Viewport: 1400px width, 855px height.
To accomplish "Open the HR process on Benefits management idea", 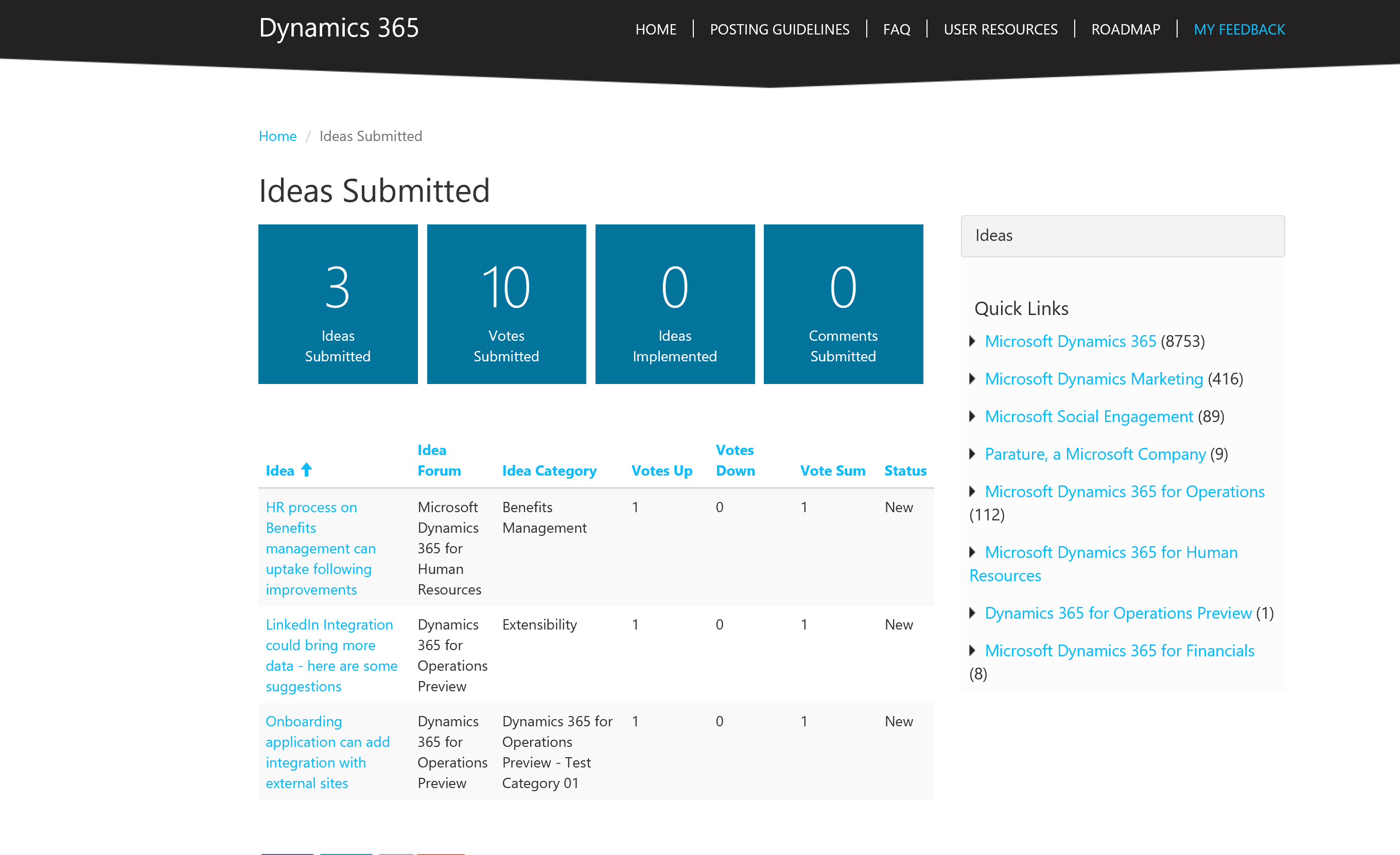I will coord(321,548).
